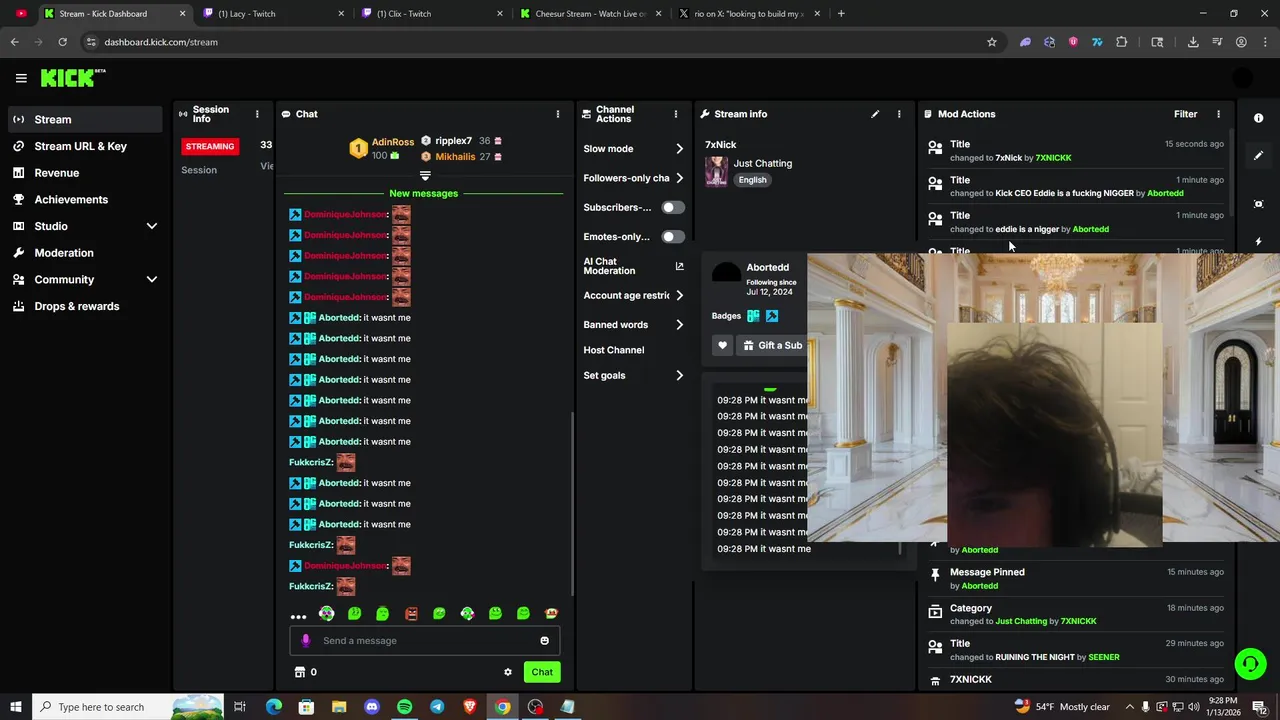Viewport: 1280px width, 720px height.
Task: Collapse the chat leaderboard arrow
Action: (x=425, y=176)
